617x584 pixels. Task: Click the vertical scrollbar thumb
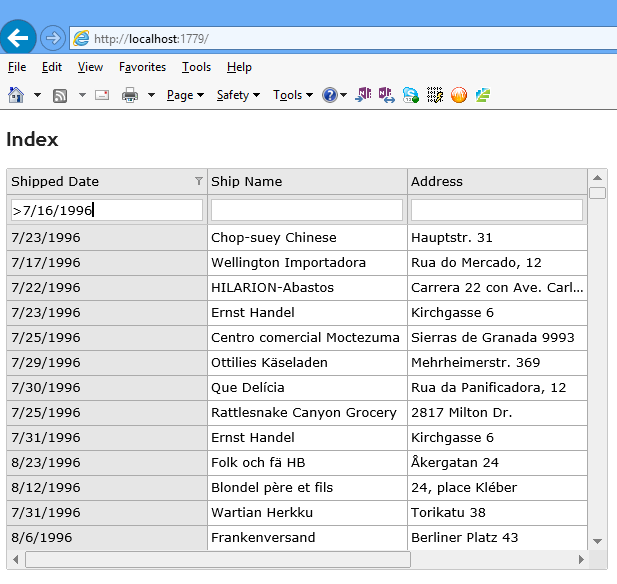597,193
